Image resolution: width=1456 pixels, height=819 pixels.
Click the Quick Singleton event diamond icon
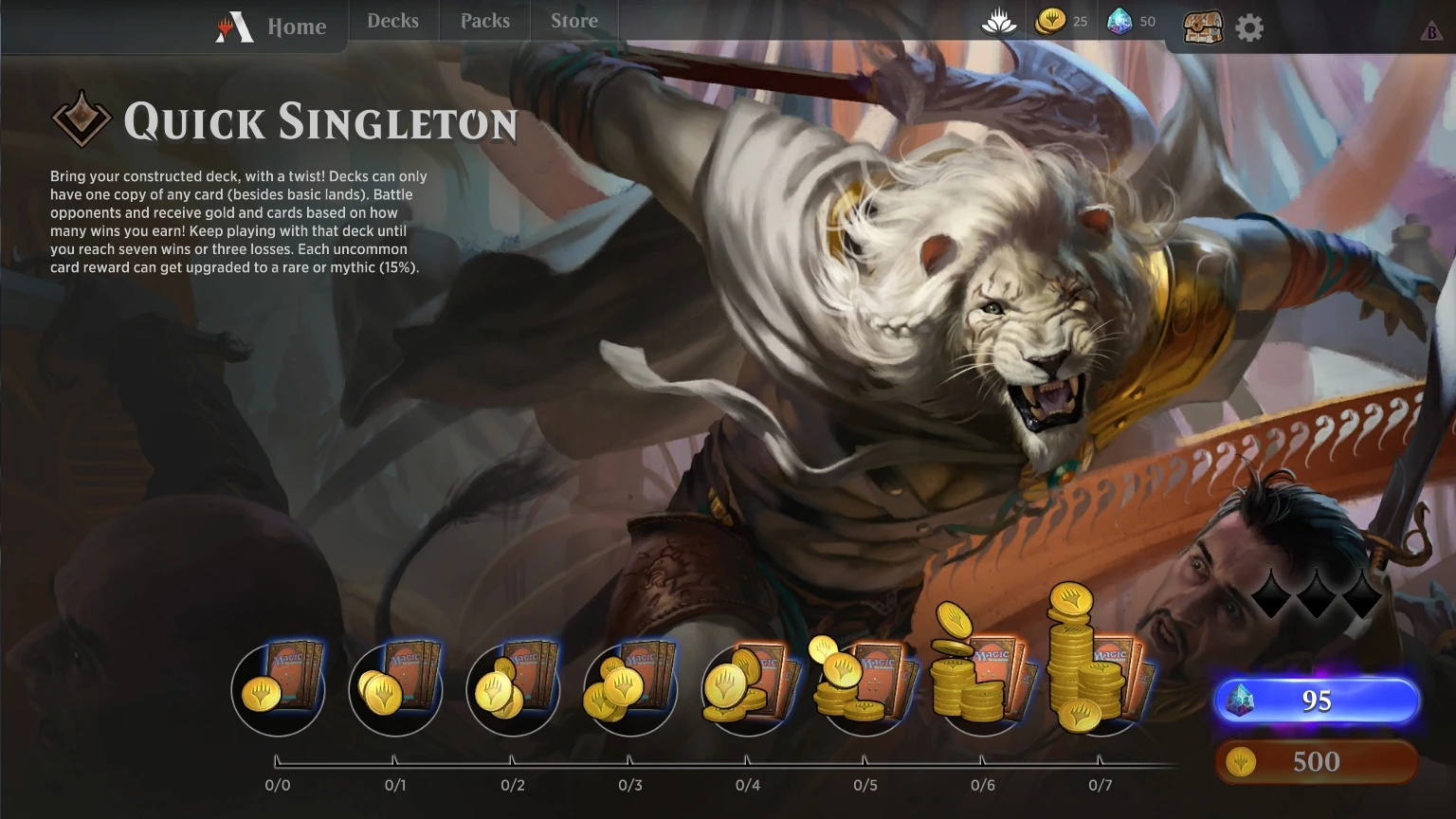coord(82,119)
